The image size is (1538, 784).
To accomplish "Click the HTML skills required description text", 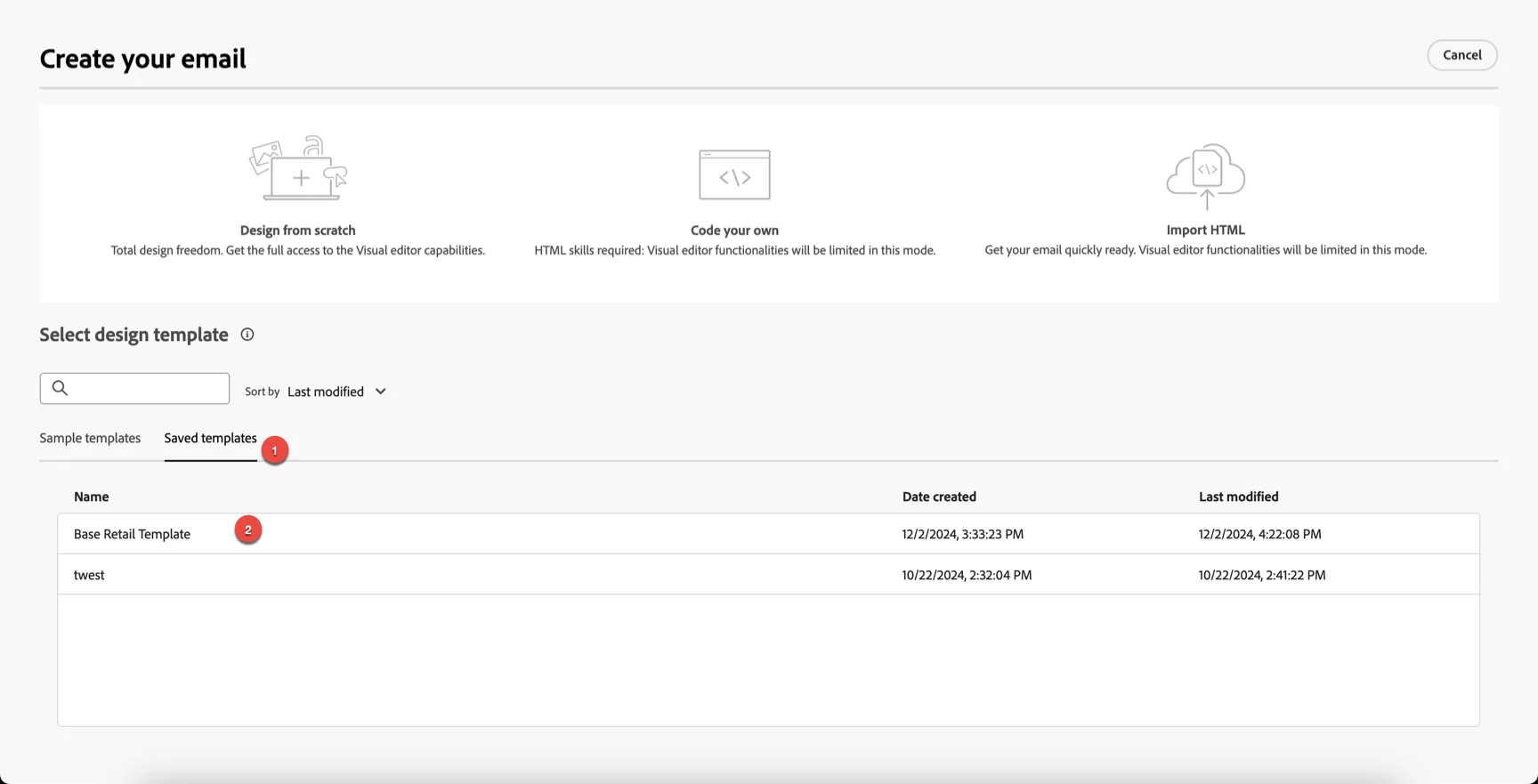I will pyautogui.click(x=734, y=250).
